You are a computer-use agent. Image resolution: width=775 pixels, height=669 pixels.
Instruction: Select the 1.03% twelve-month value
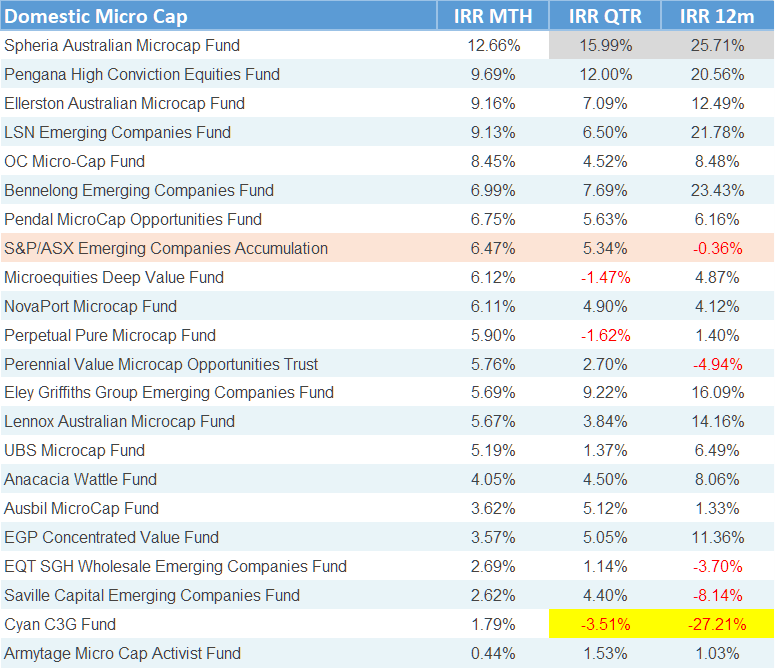pos(717,653)
